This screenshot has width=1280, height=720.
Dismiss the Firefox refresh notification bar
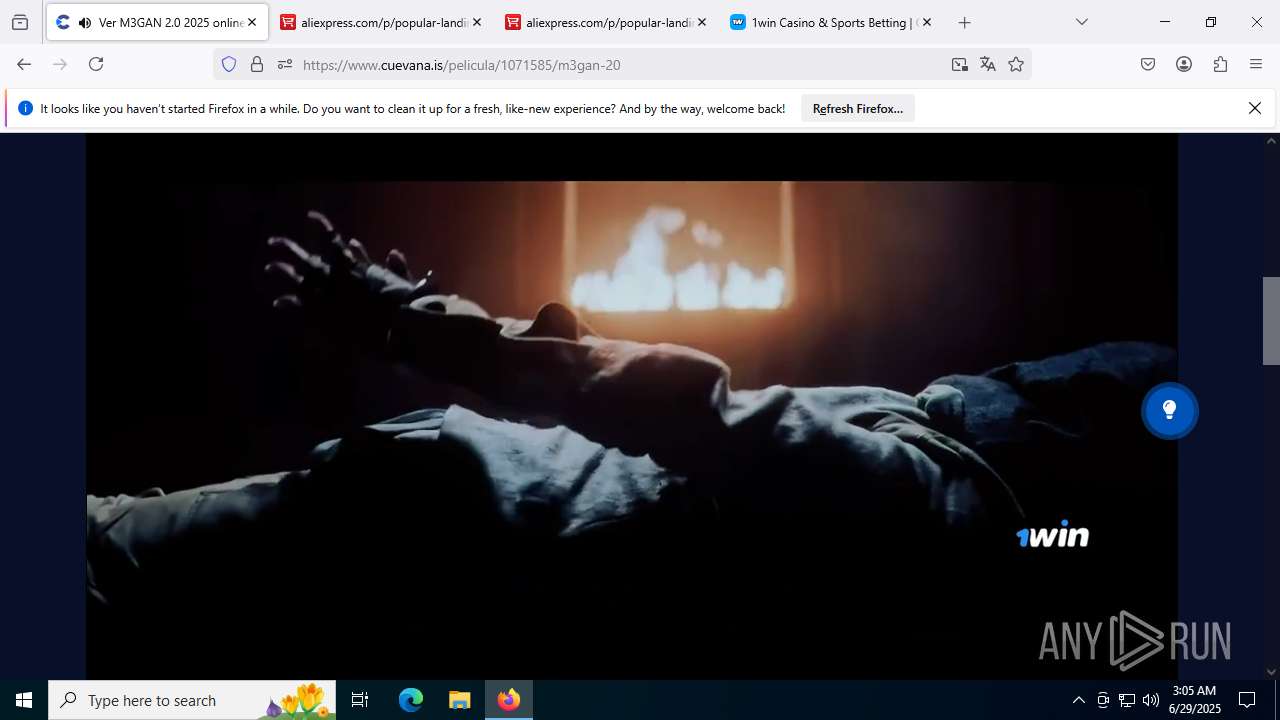1255,108
